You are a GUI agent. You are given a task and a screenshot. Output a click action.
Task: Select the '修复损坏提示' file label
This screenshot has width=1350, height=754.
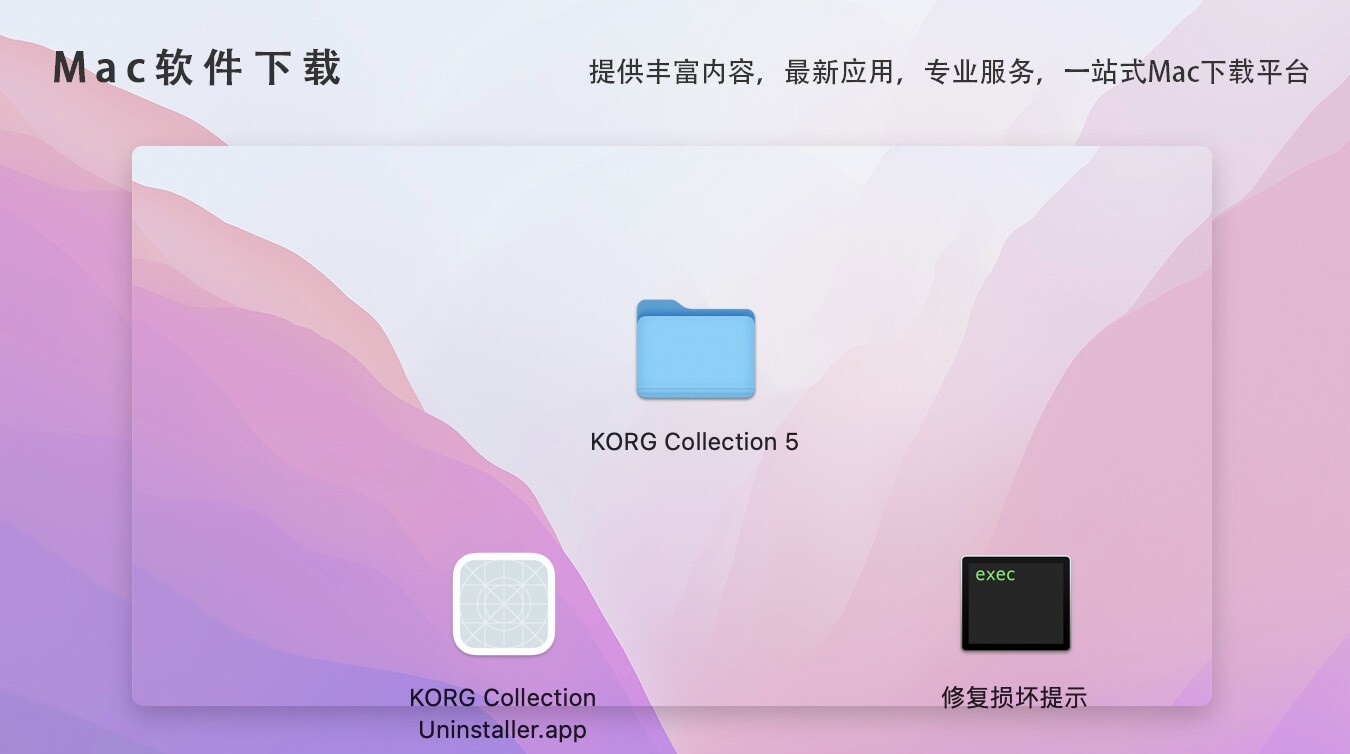[x=1014, y=697]
